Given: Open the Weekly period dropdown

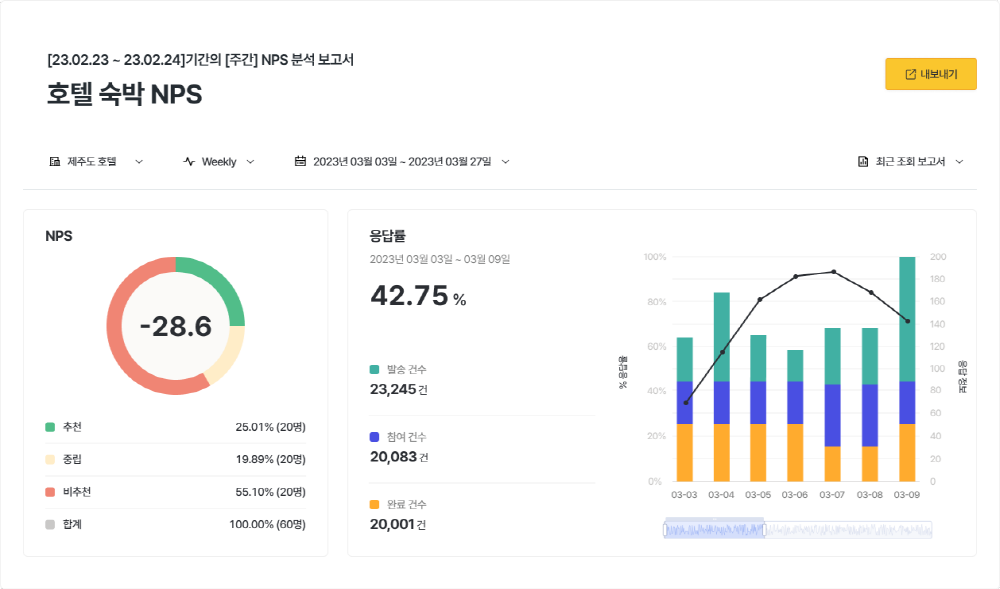Looking at the screenshot, I should [250, 161].
